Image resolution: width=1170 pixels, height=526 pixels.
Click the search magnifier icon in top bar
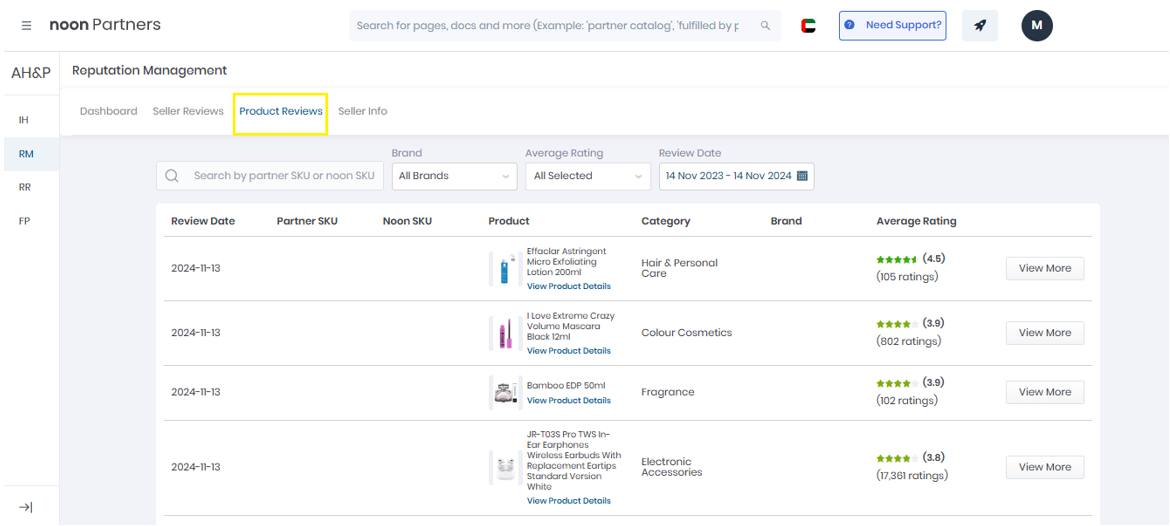765,25
